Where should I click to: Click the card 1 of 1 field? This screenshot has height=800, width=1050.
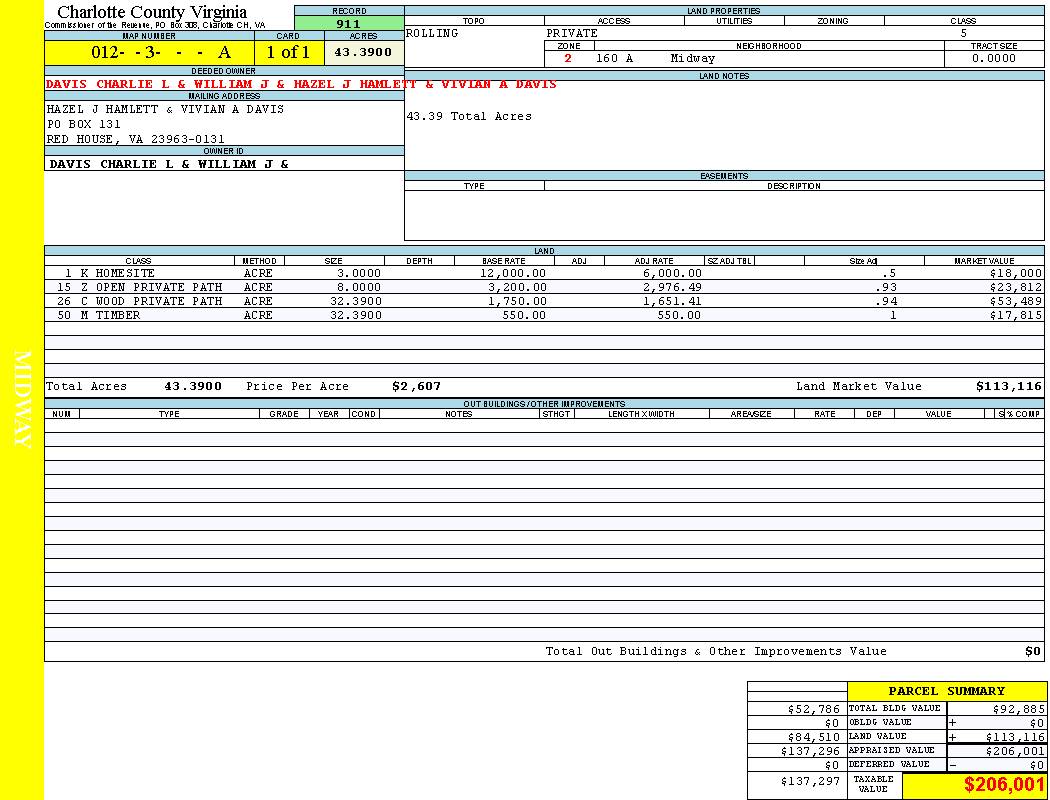pos(288,52)
